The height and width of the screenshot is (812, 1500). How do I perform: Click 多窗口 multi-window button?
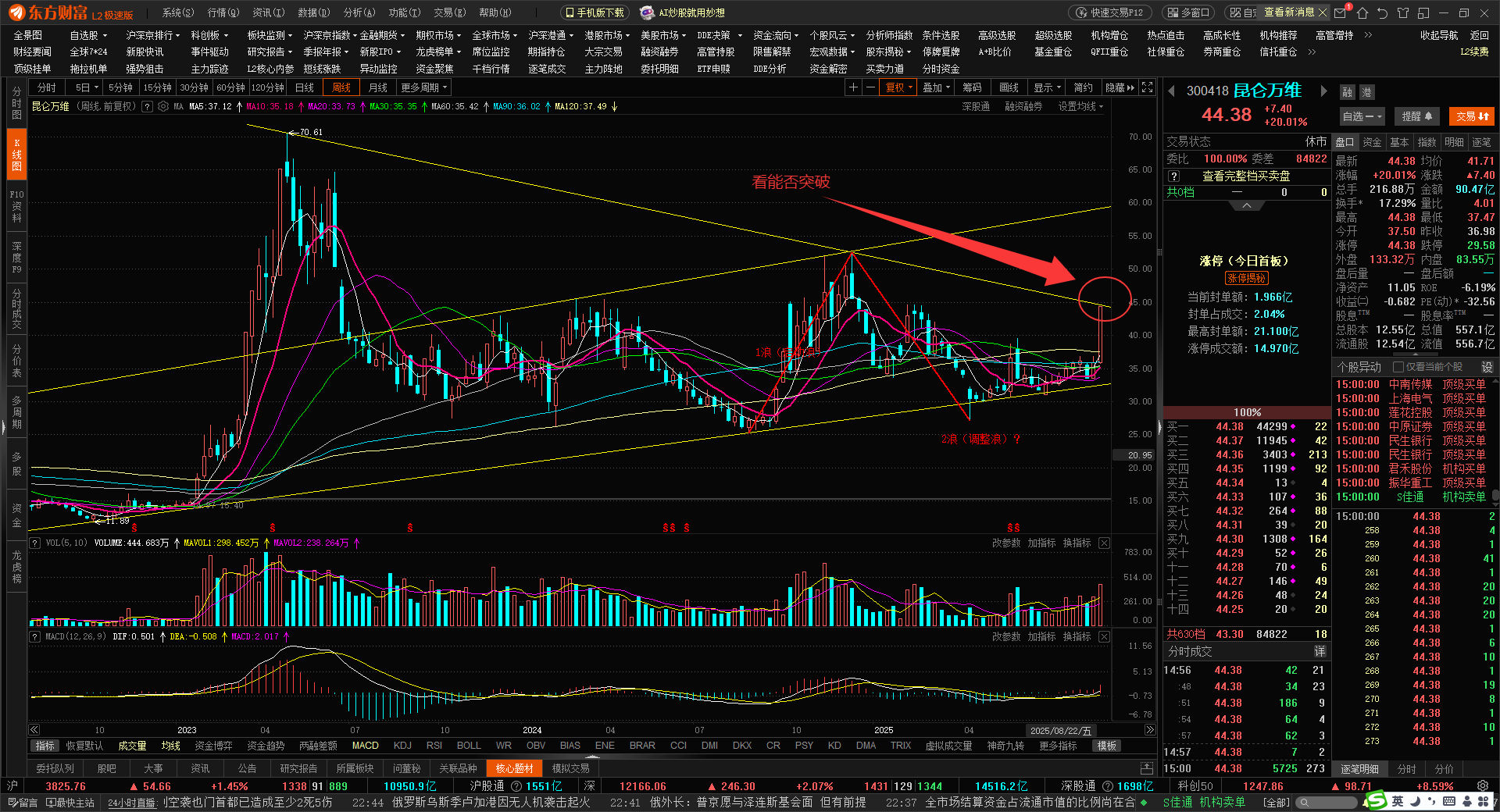click(x=1189, y=12)
